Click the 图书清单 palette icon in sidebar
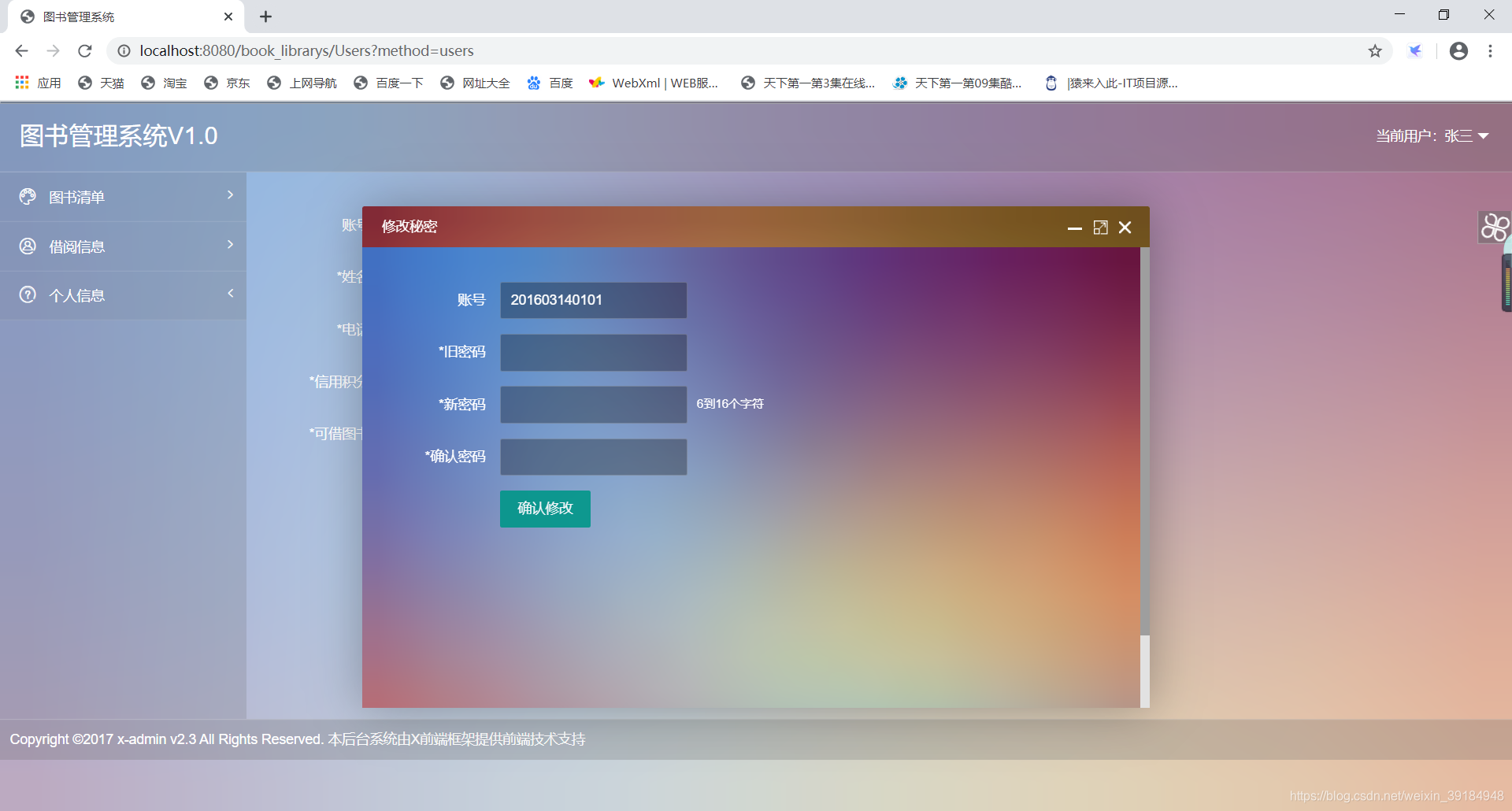Image resolution: width=1512 pixels, height=811 pixels. (x=28, y=196)
